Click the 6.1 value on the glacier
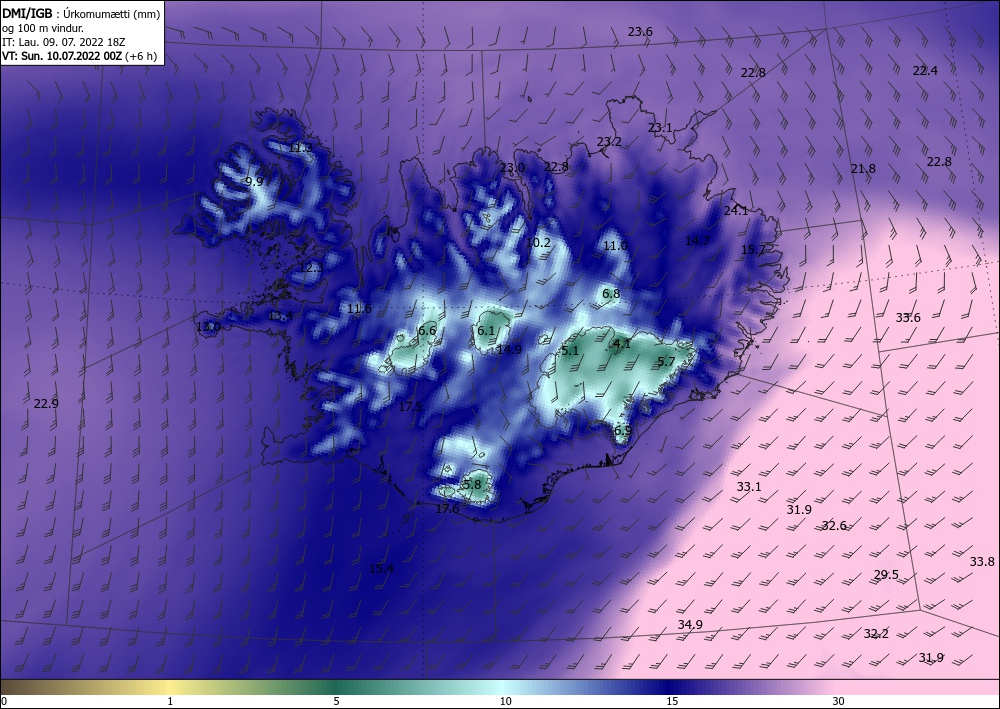Screen dimensions: 1000x709 point(486,330)
